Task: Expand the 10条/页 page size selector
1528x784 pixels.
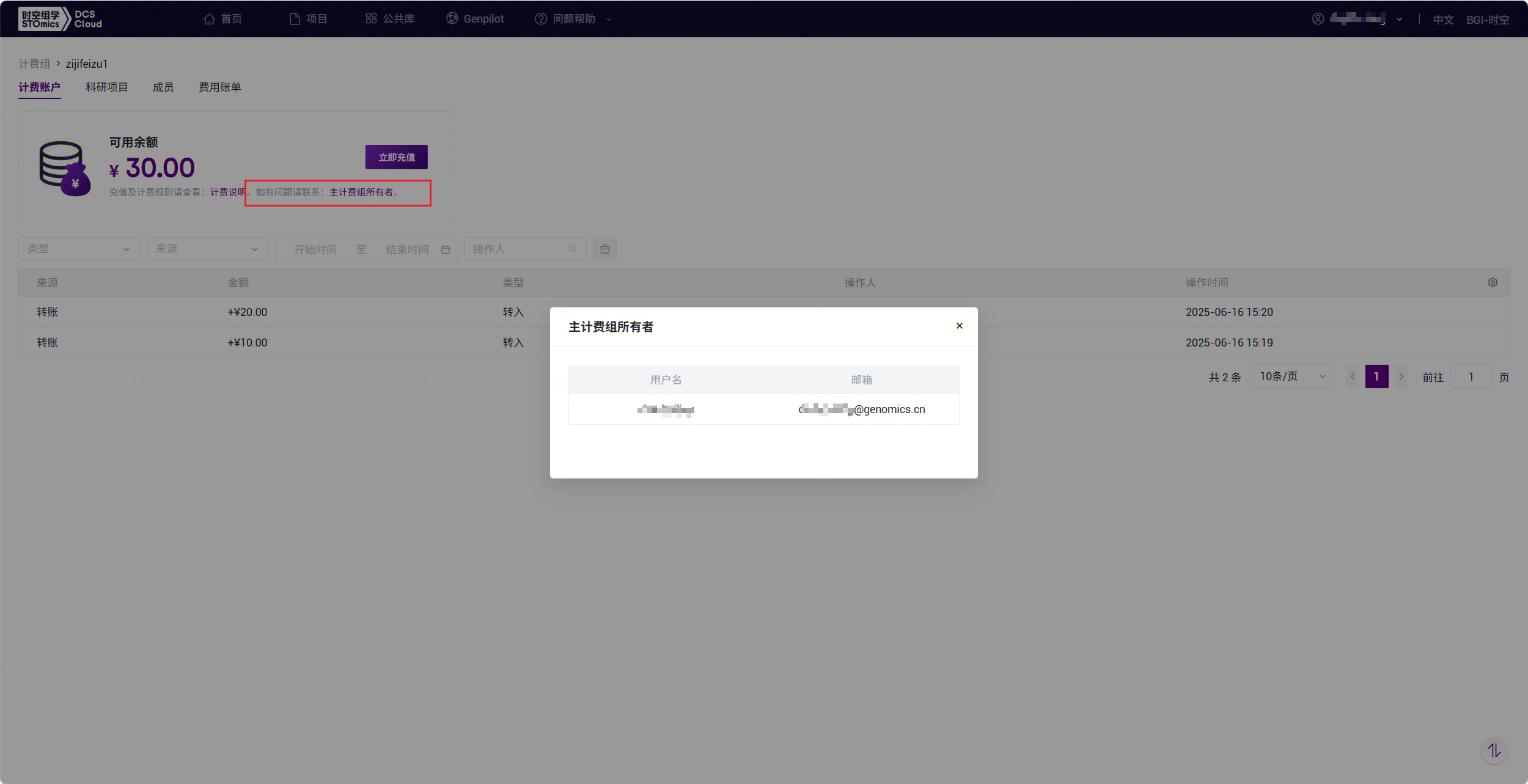Action: pyautogui.click(x=1293, y=376)
